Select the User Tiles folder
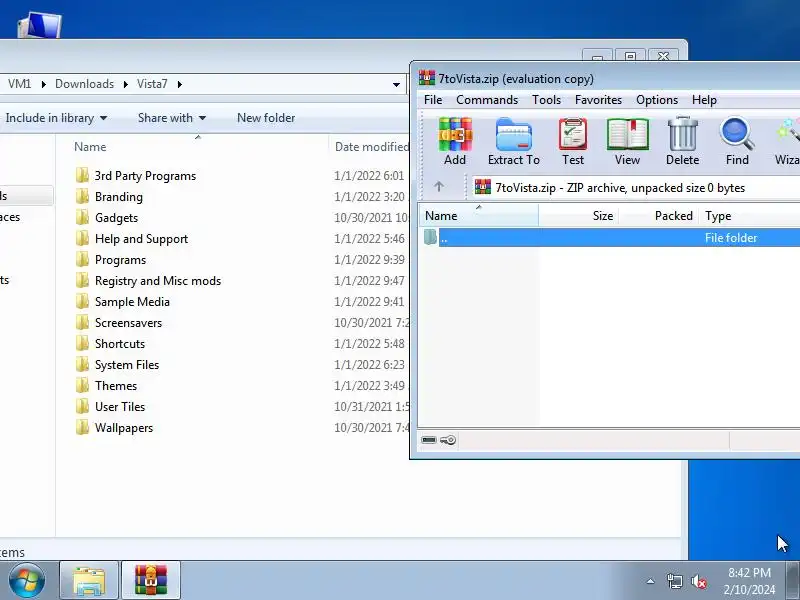The width and height of the screenshot is (800, 600). [119, 407]
